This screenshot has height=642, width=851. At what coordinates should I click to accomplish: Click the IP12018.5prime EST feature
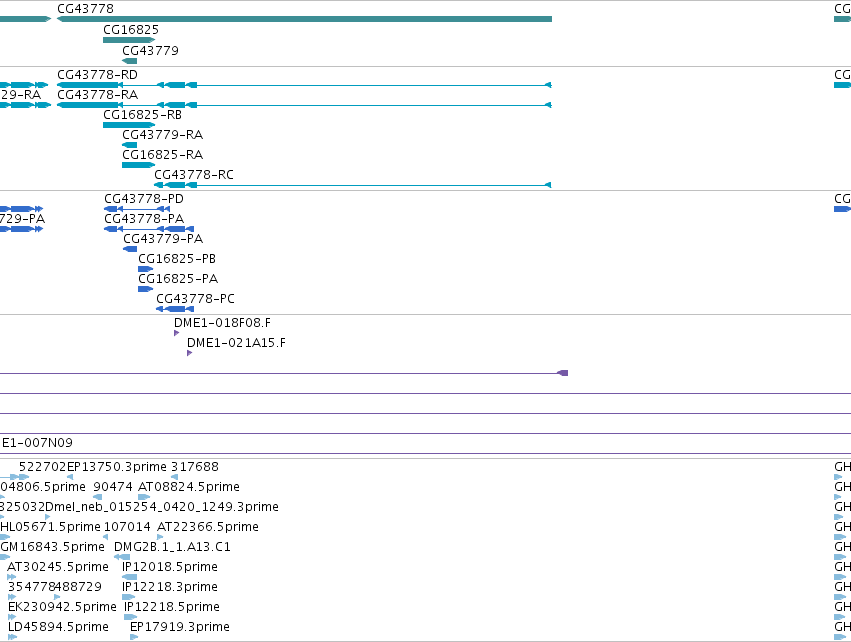[x=130, y=577]
